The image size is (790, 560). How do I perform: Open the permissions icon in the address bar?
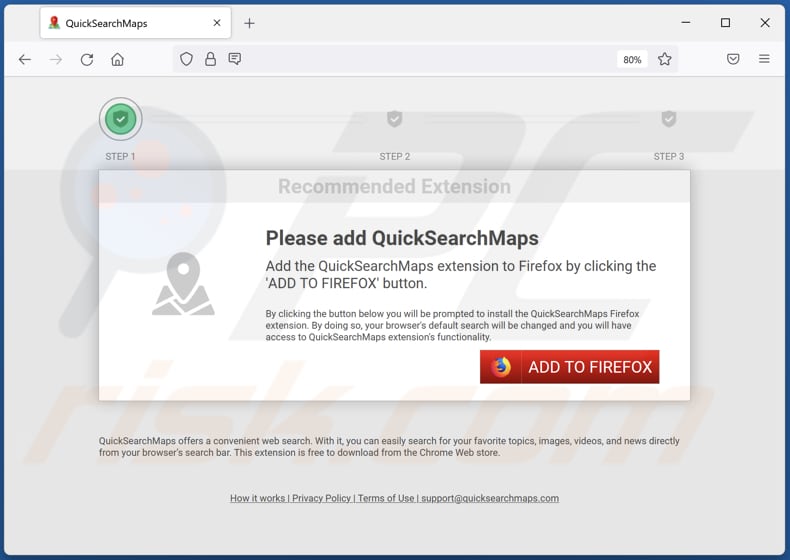234,59
